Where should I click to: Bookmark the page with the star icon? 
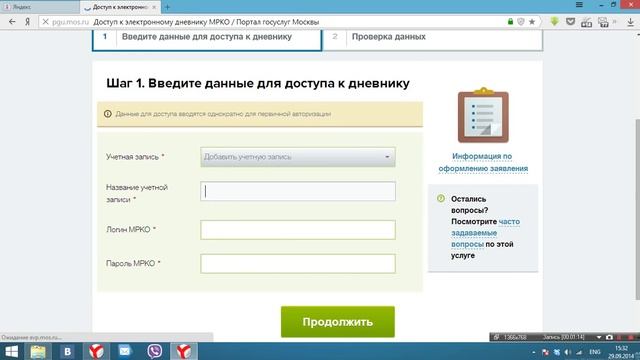pyautogui.click(x=532, y=22)
